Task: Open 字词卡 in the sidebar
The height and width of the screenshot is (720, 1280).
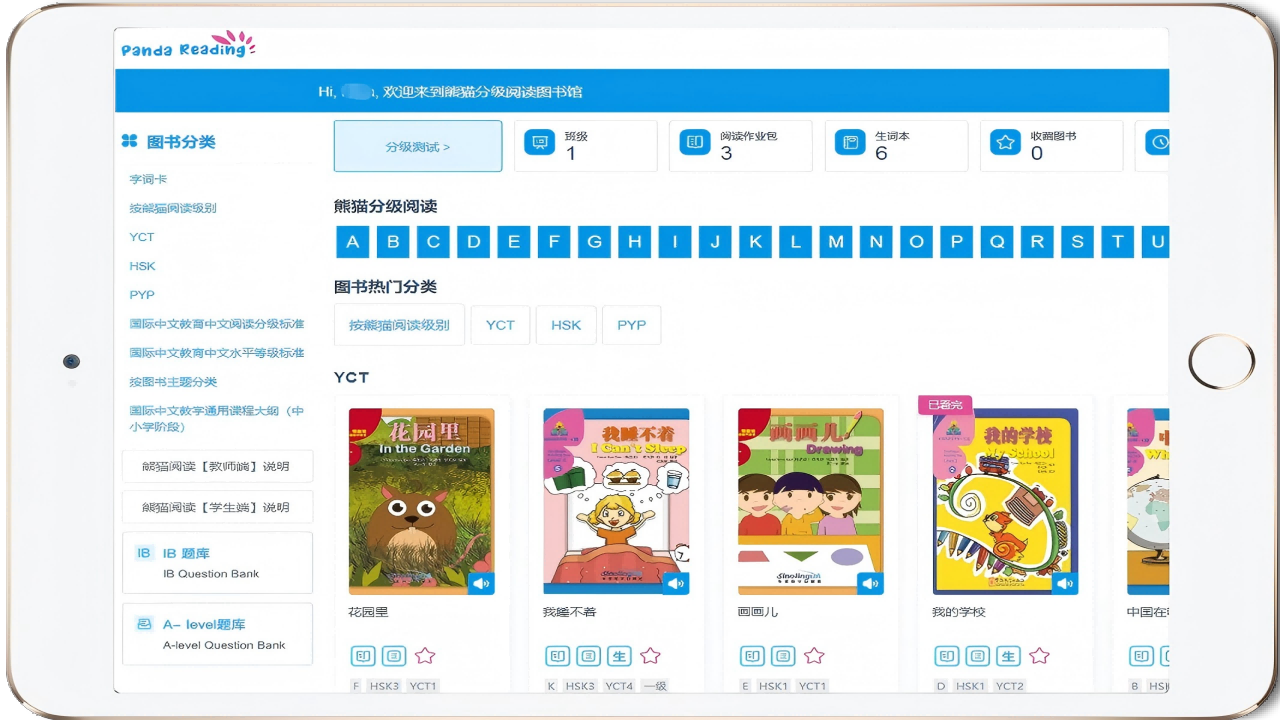Action: coord(148,179)
